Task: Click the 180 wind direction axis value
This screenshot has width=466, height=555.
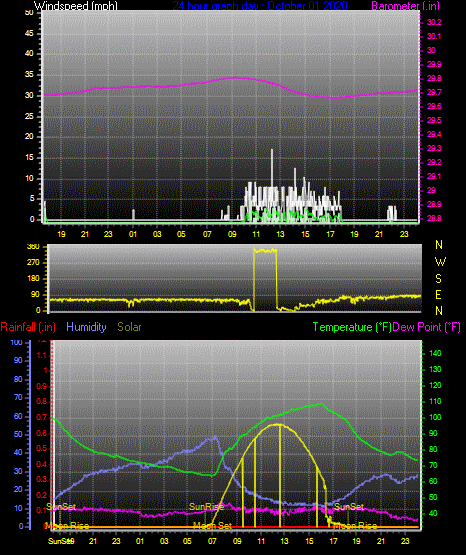Action: (33, 279)
